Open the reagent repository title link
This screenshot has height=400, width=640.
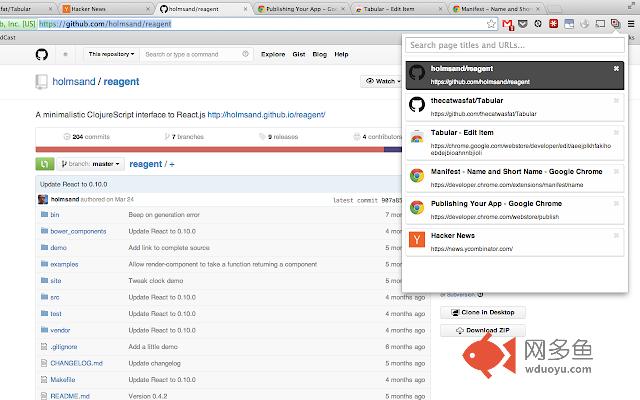click(x=121, y=81)
